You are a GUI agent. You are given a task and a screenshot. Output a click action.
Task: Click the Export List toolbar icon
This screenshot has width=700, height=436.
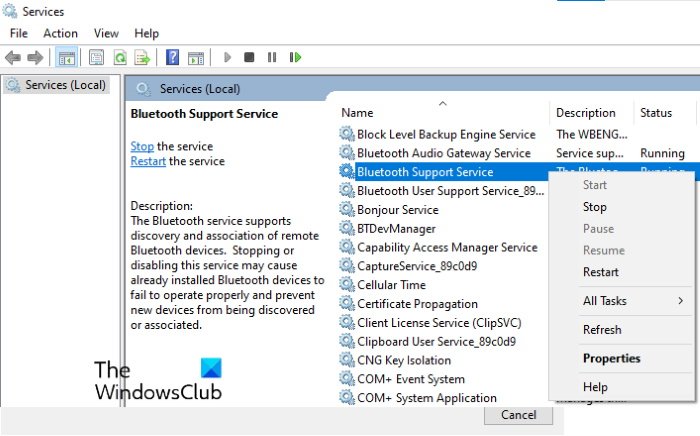point(142,57)
